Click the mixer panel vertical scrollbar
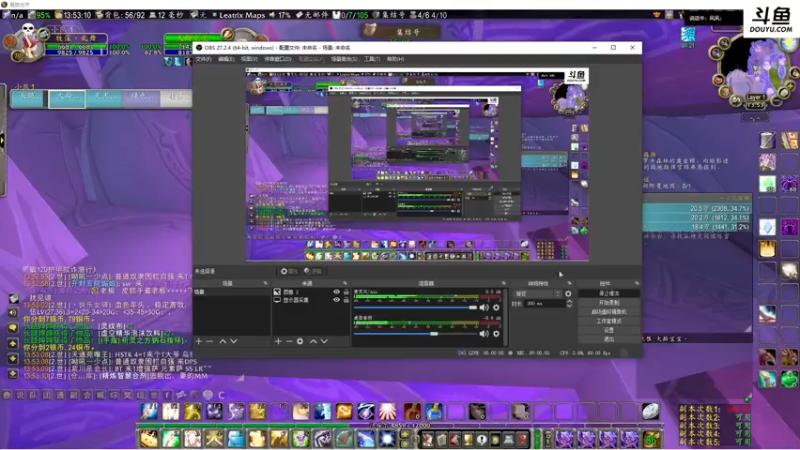This screenshot has height=450, width=800. pyautogui.click(x=506, y=316)
